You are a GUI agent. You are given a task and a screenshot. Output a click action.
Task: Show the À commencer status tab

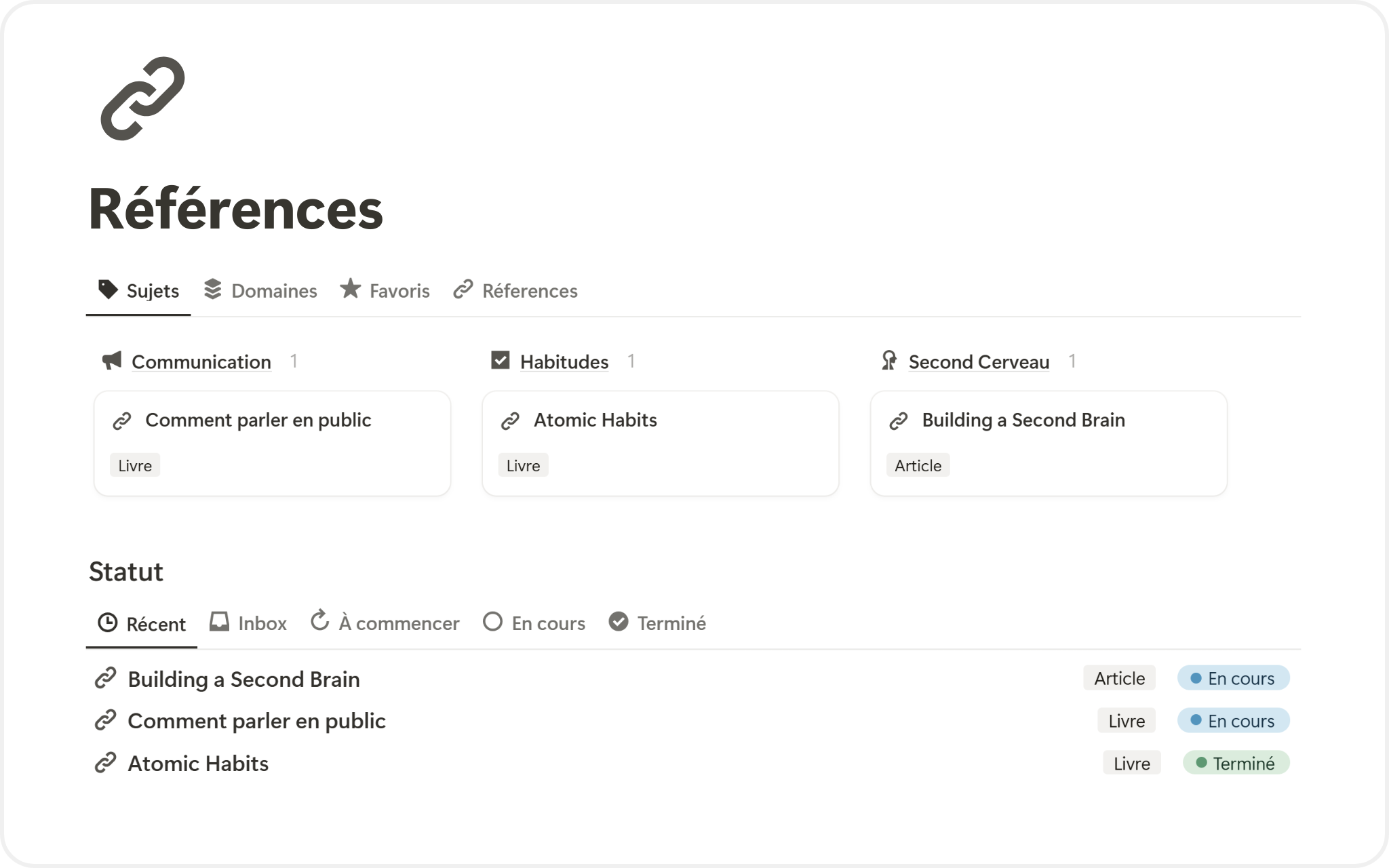[x=385, y=623]
